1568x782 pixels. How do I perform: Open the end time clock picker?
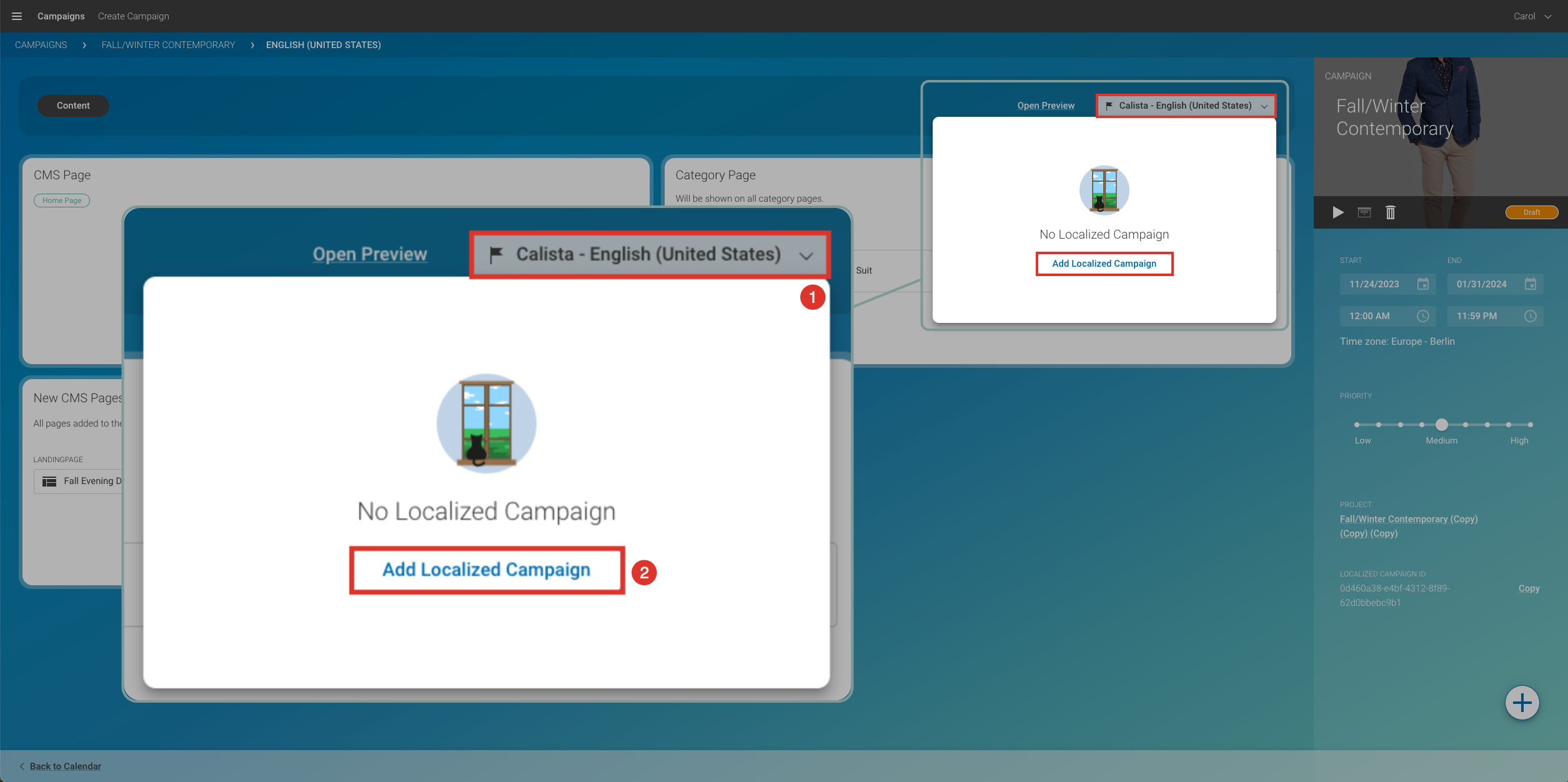1531,316
